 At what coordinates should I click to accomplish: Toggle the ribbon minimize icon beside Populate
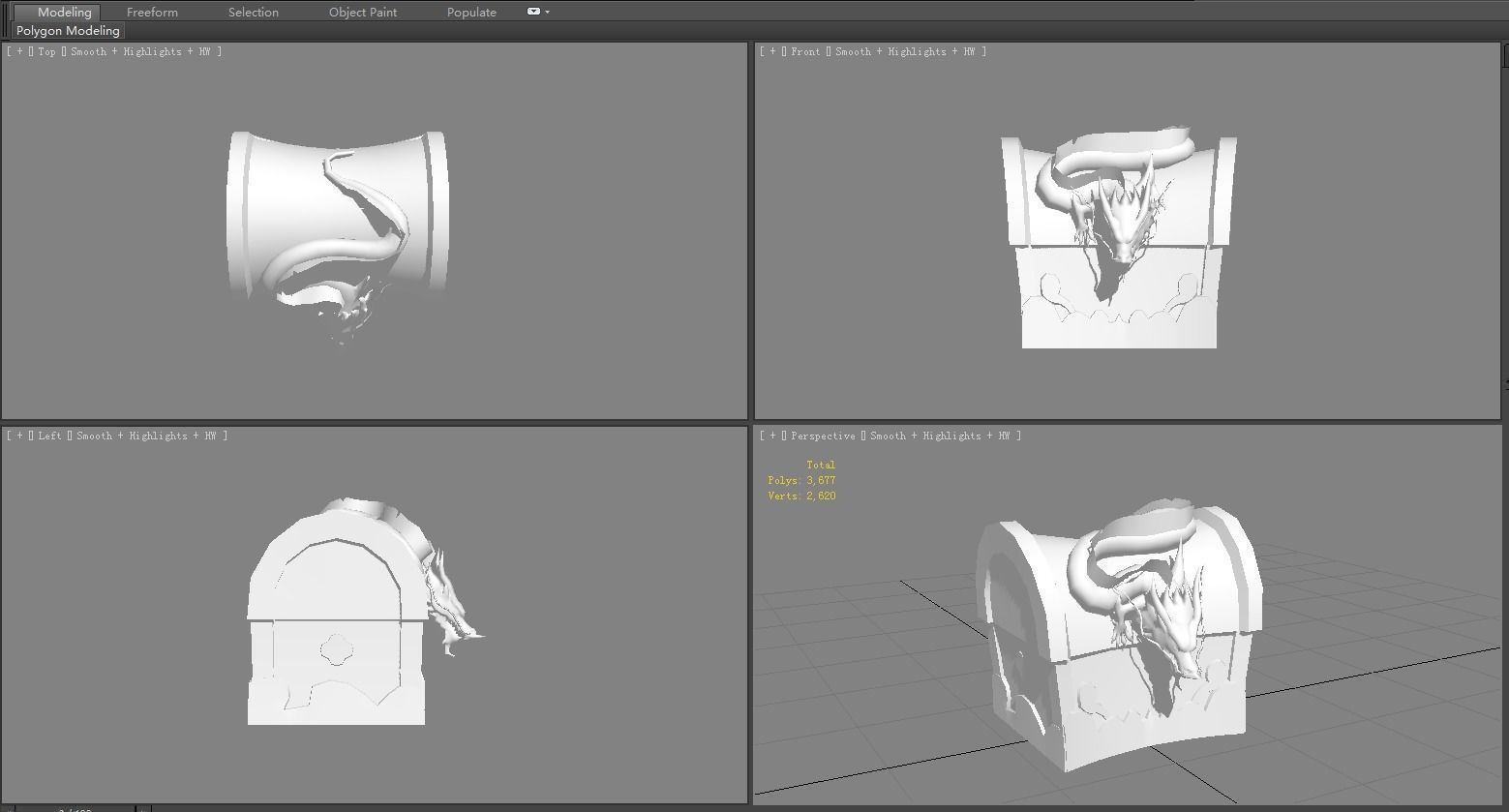click(x=533, y=12)
